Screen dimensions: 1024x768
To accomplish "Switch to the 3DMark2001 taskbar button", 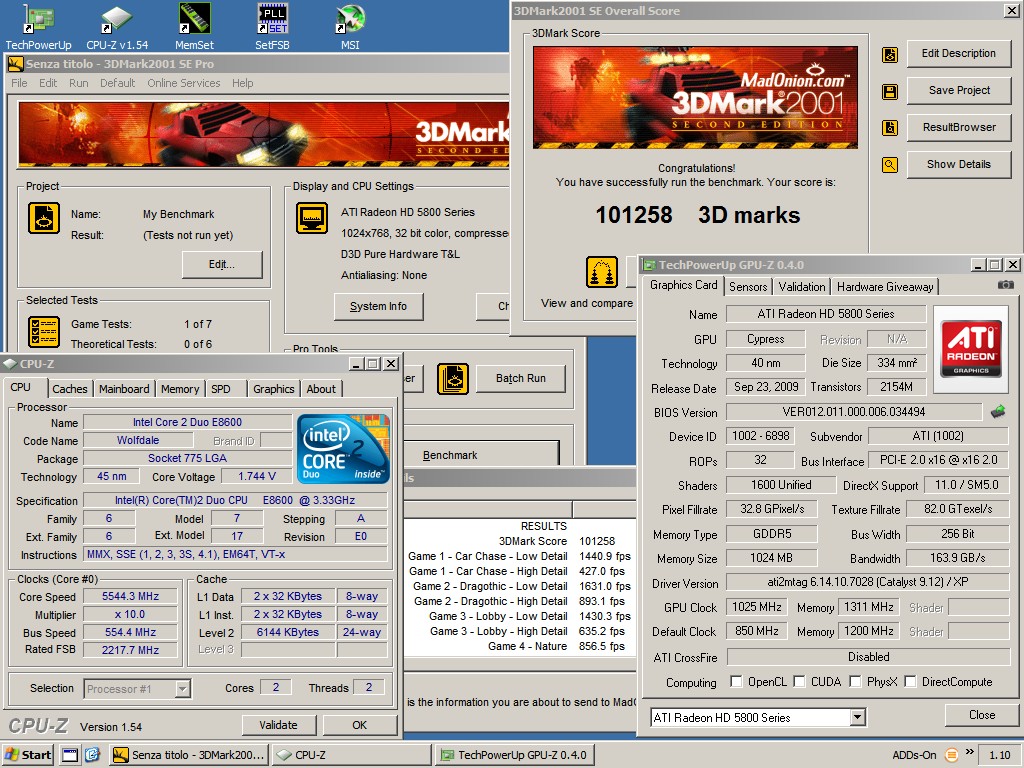I will pyautogui.click(x=189, y=755).
